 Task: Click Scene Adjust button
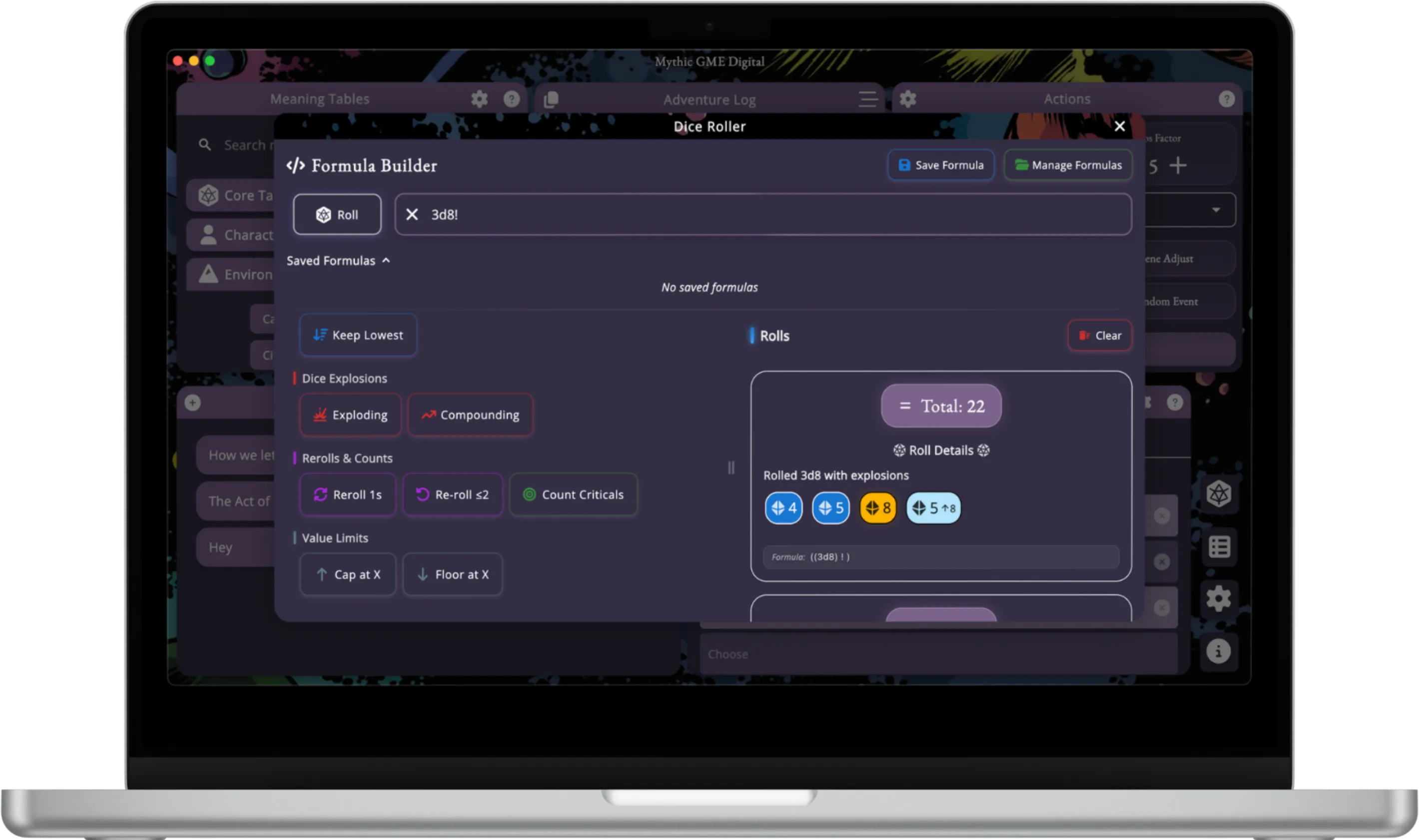click(1189, 259)
